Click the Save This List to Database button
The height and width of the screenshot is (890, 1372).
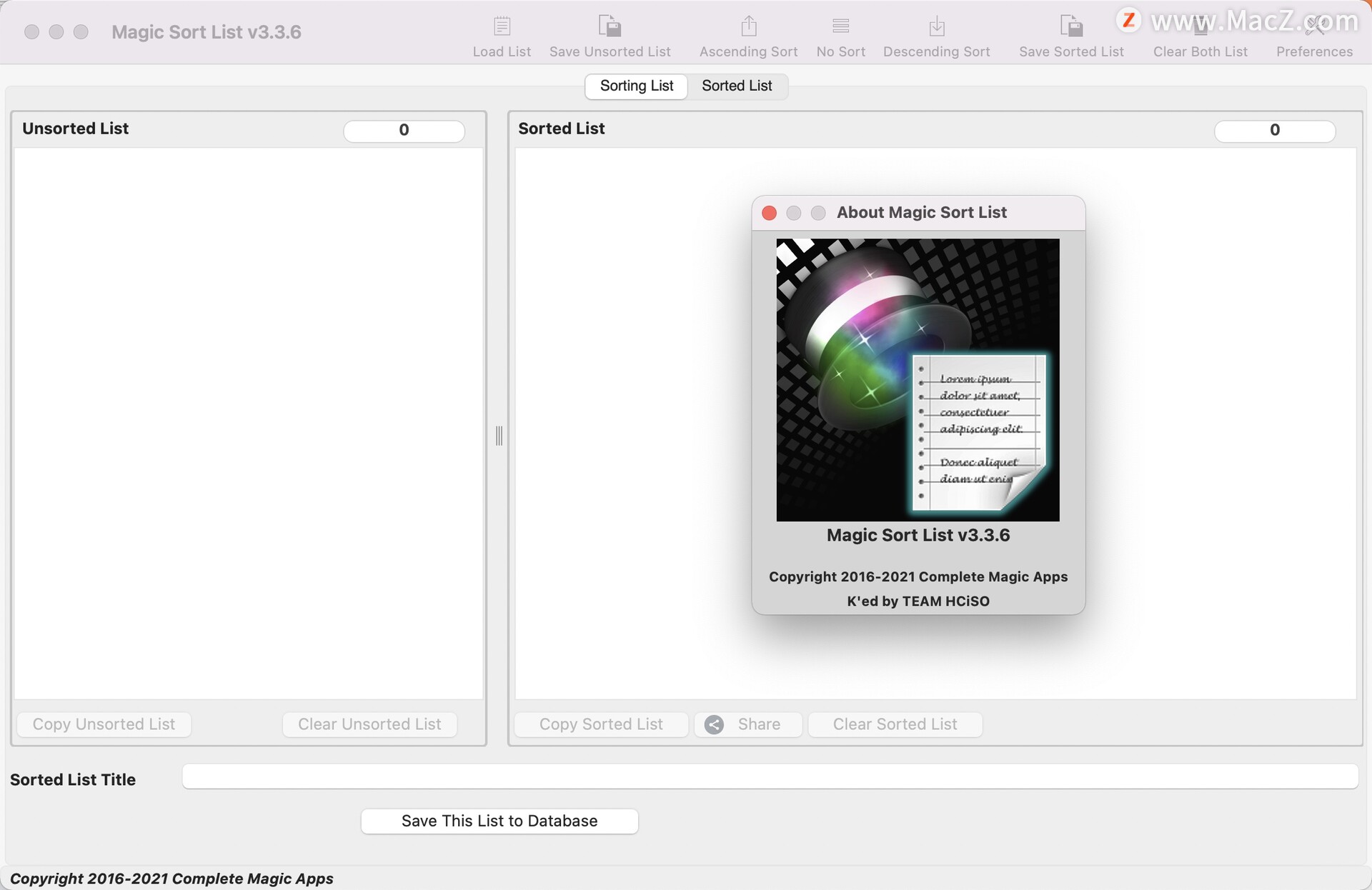(x=499, y=821)
